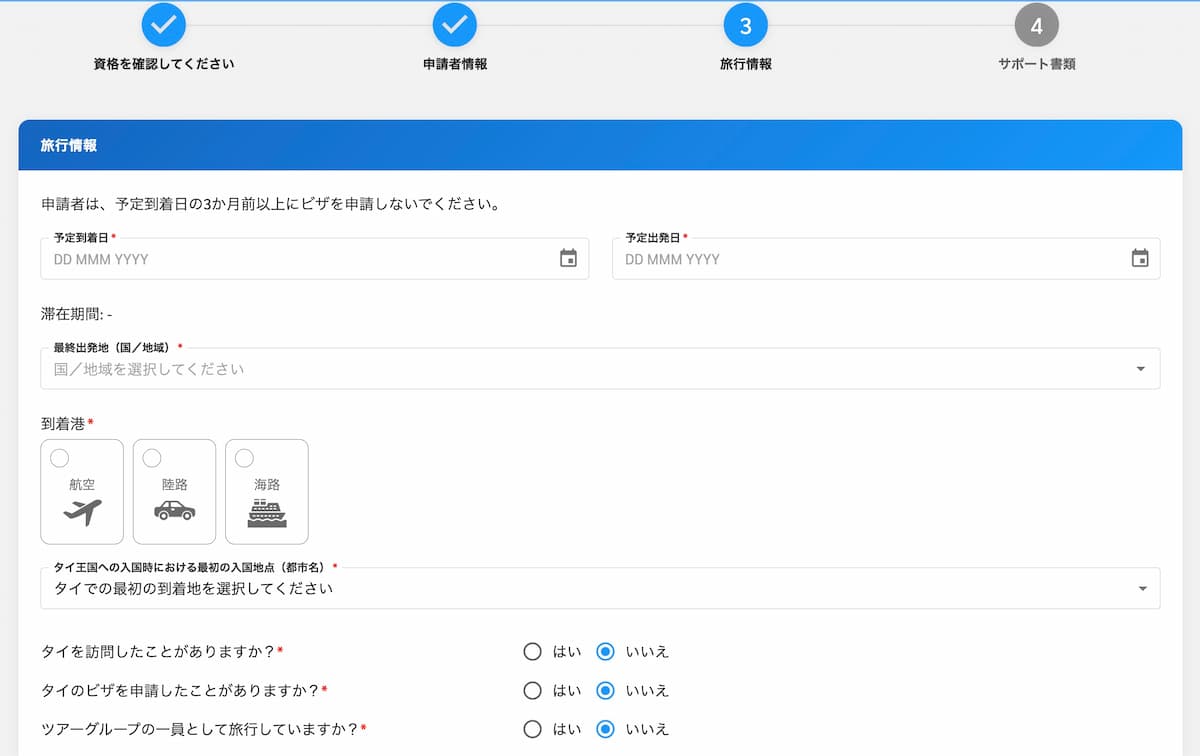Expand the 最終出発地 country dropdown arrow

click(x=1141, y=369)
